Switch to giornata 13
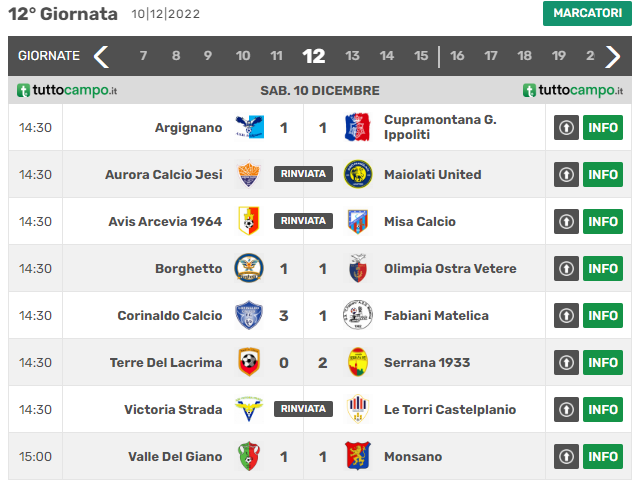Screen dimensions: 635x482 coord(352,55)
